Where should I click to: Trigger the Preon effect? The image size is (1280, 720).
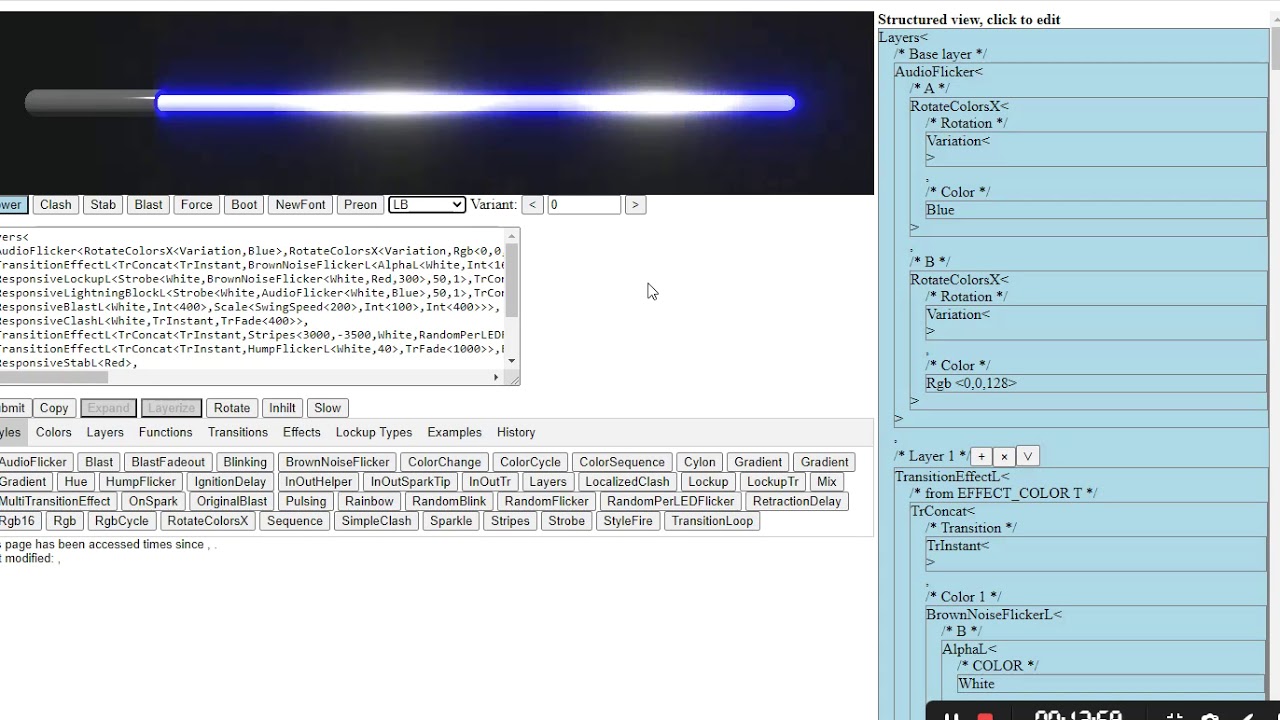click(x=360, y=205)
